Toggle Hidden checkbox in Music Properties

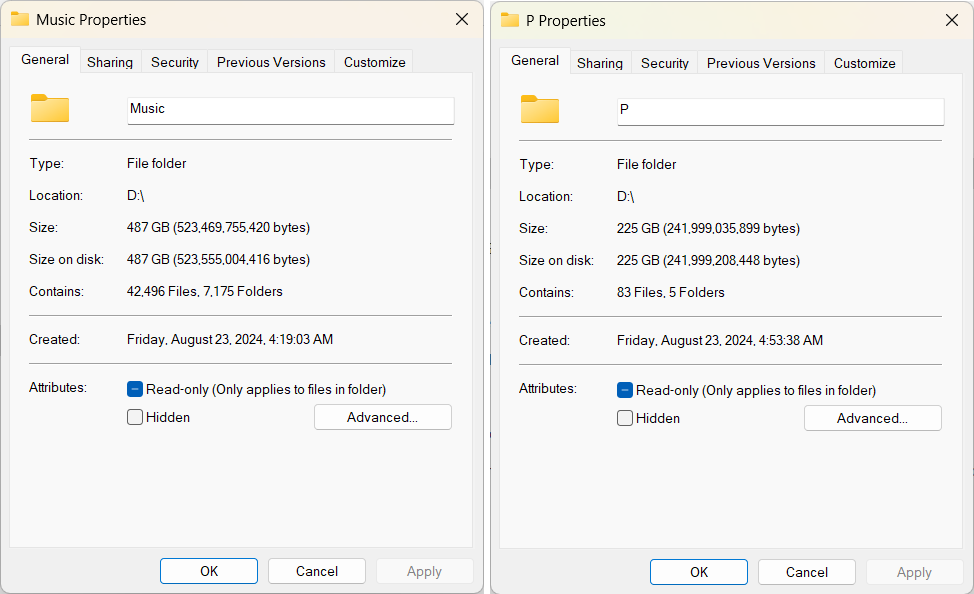coord(135,417)
